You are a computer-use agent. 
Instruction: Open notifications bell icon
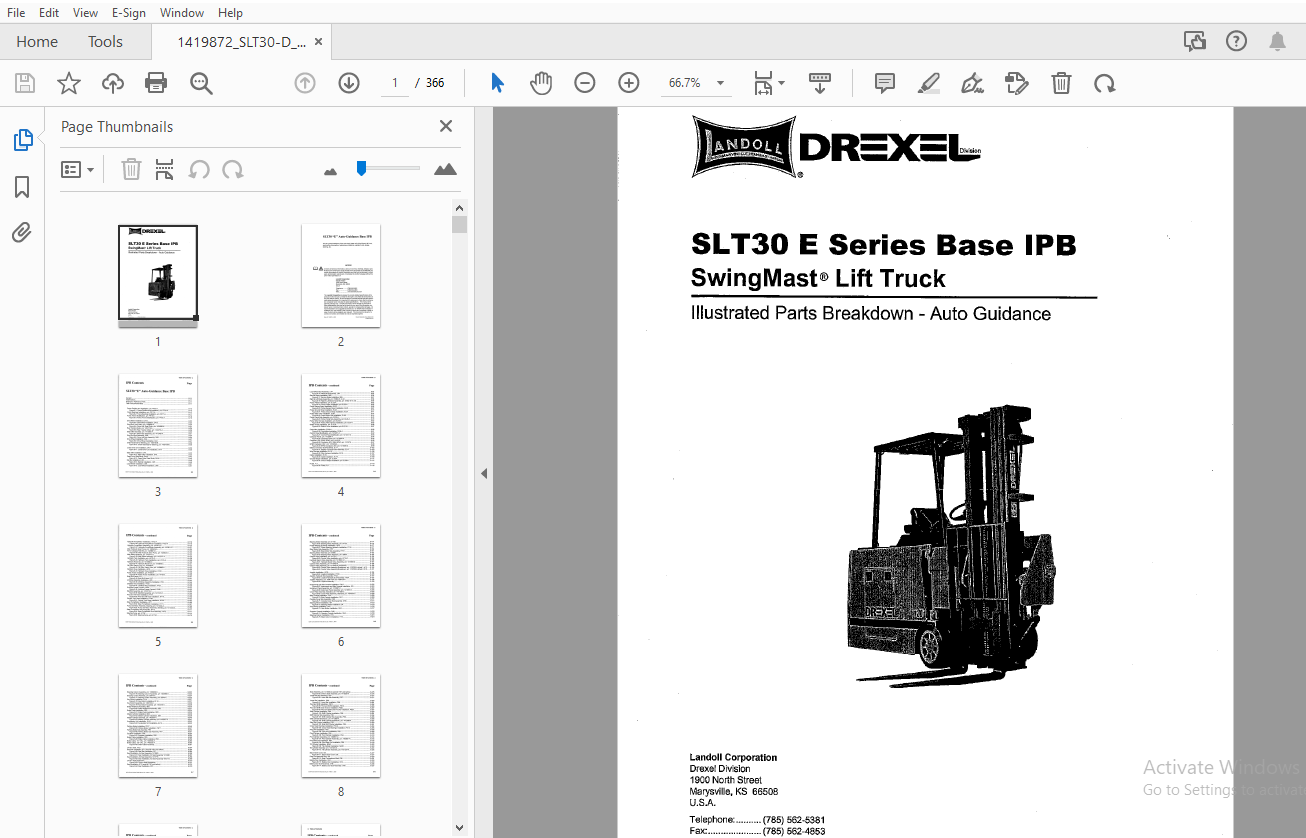point(1277,41)
